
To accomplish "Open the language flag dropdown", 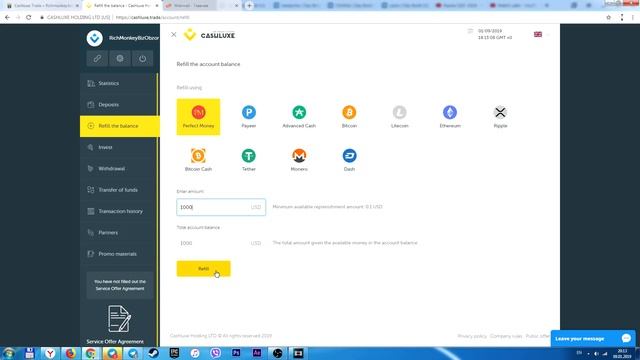I will coord(541,35).
